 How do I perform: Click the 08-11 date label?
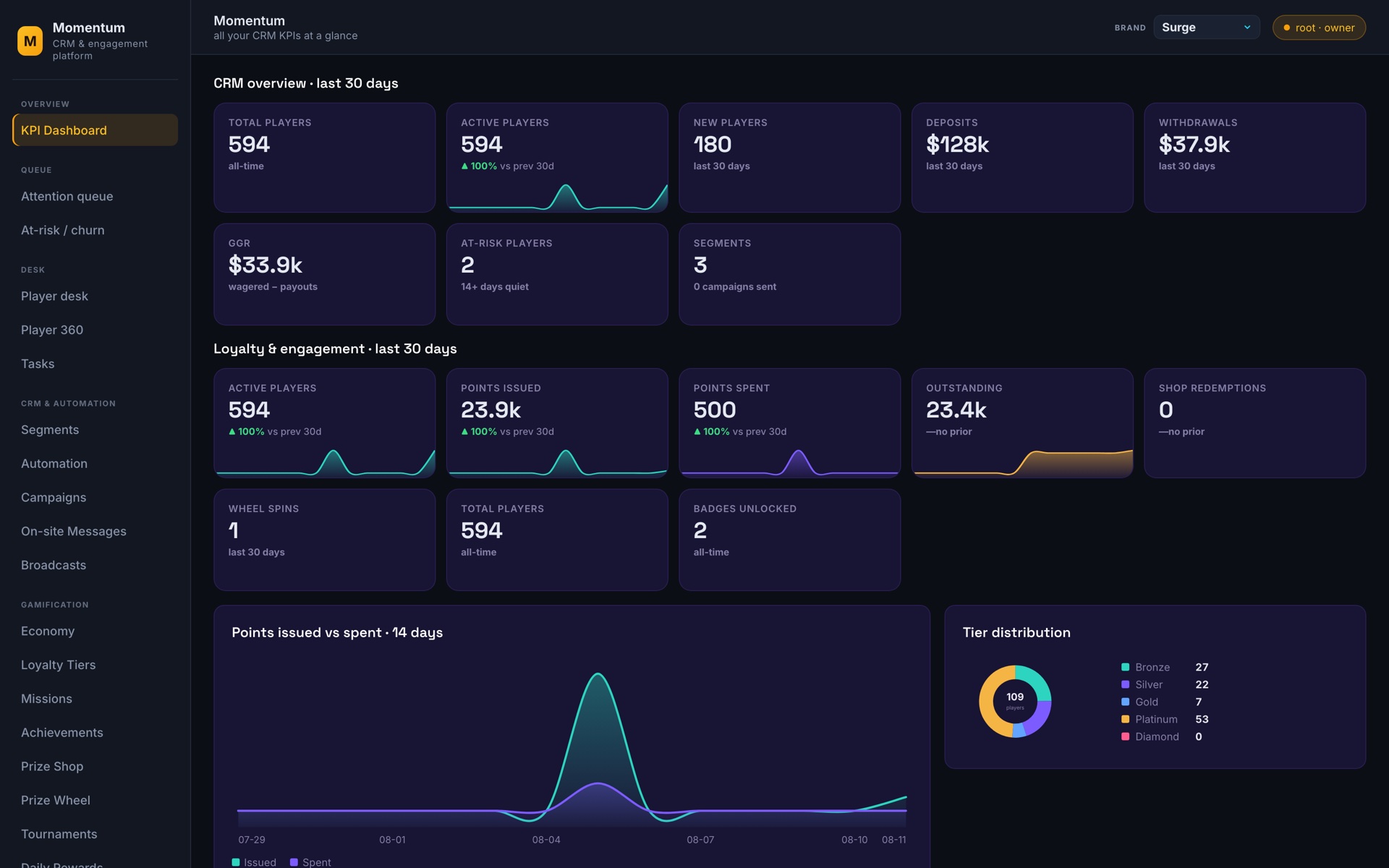[x=893, y=840]
